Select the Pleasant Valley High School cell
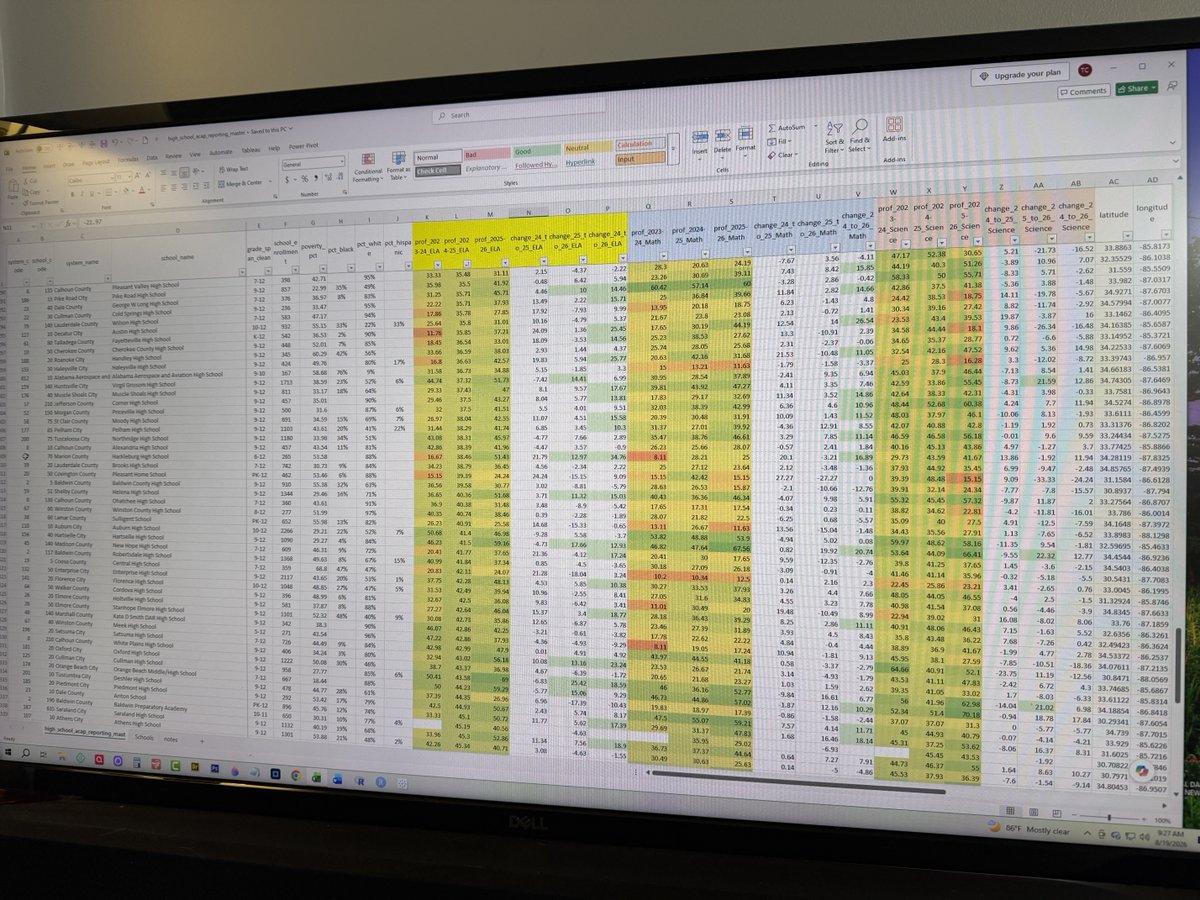The width and height of the screenshot is (1200, 900). pos(177,284)
